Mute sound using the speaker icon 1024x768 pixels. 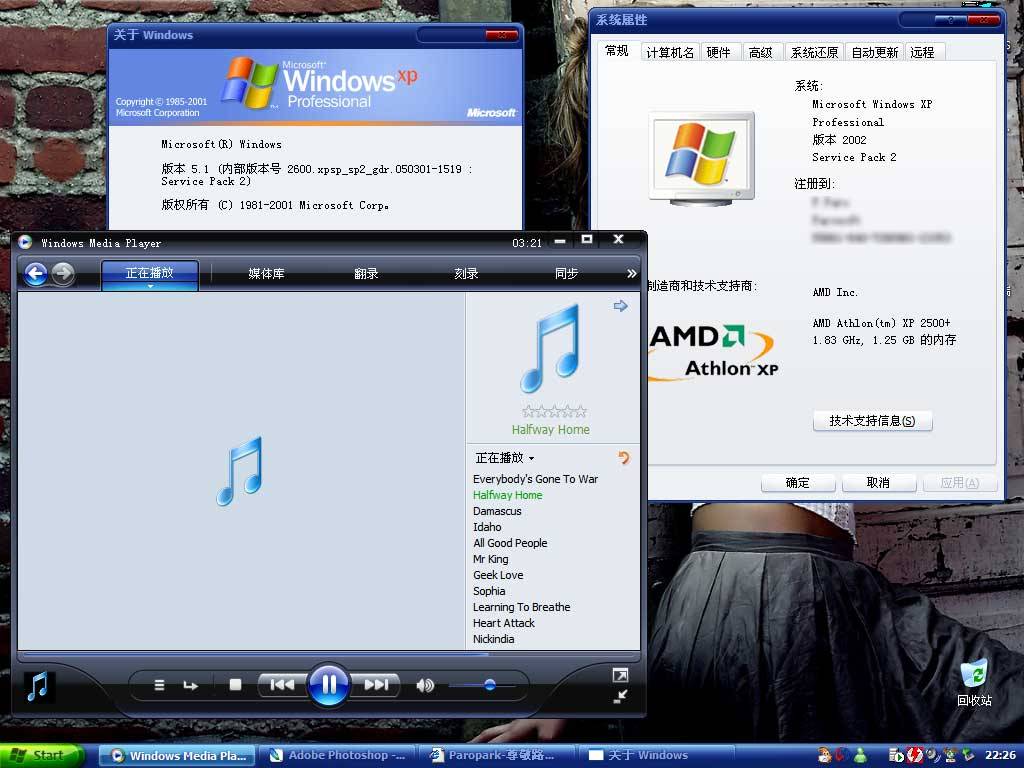(x=424, y=685)
